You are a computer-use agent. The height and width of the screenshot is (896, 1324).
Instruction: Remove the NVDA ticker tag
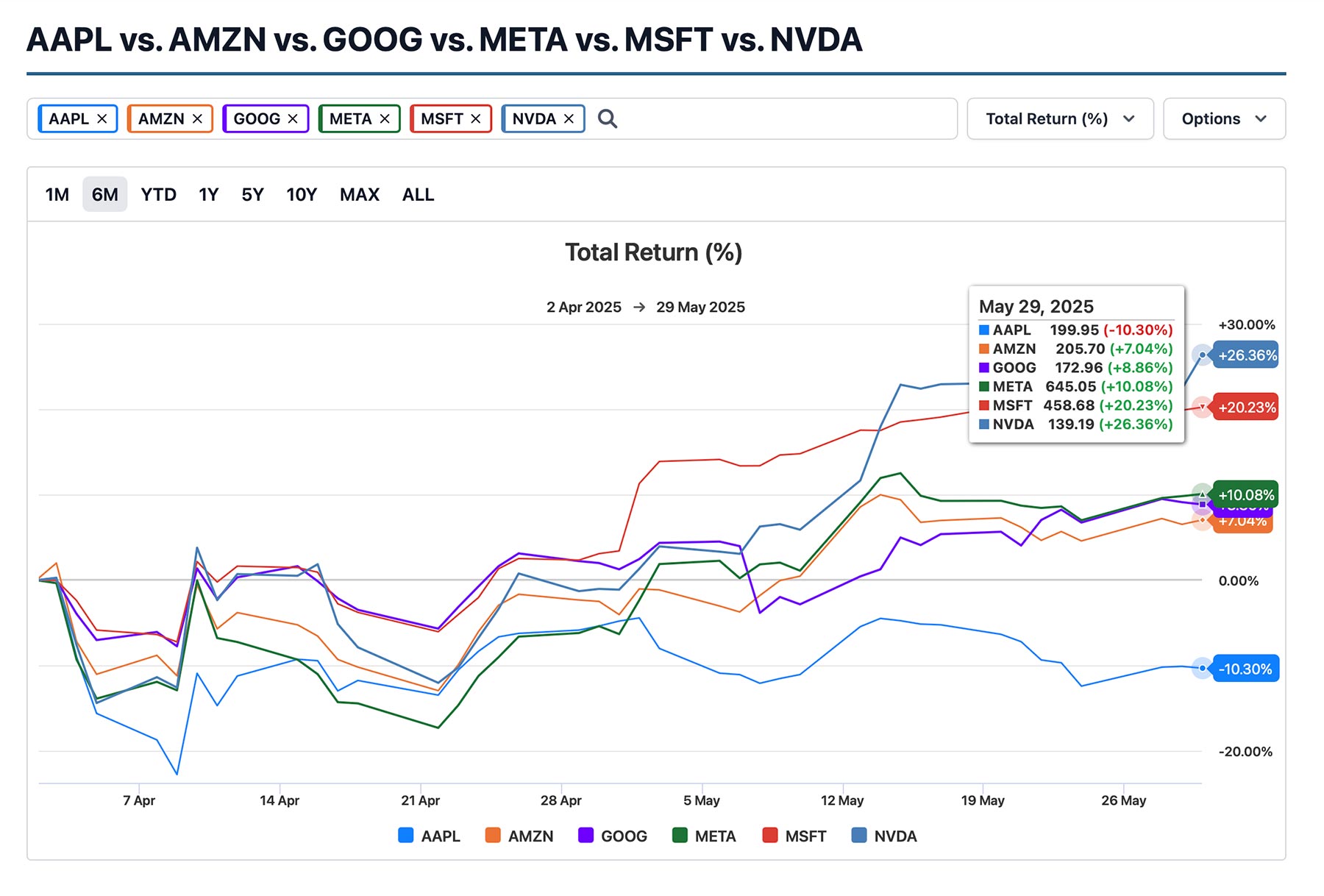point(569,118)
